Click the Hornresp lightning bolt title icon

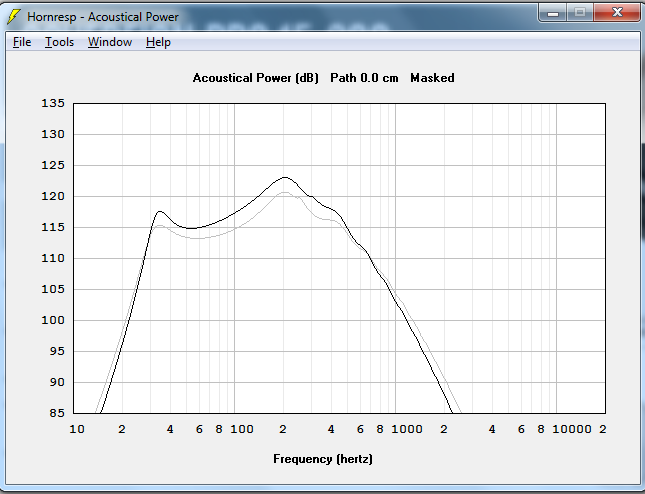(14, 16)
